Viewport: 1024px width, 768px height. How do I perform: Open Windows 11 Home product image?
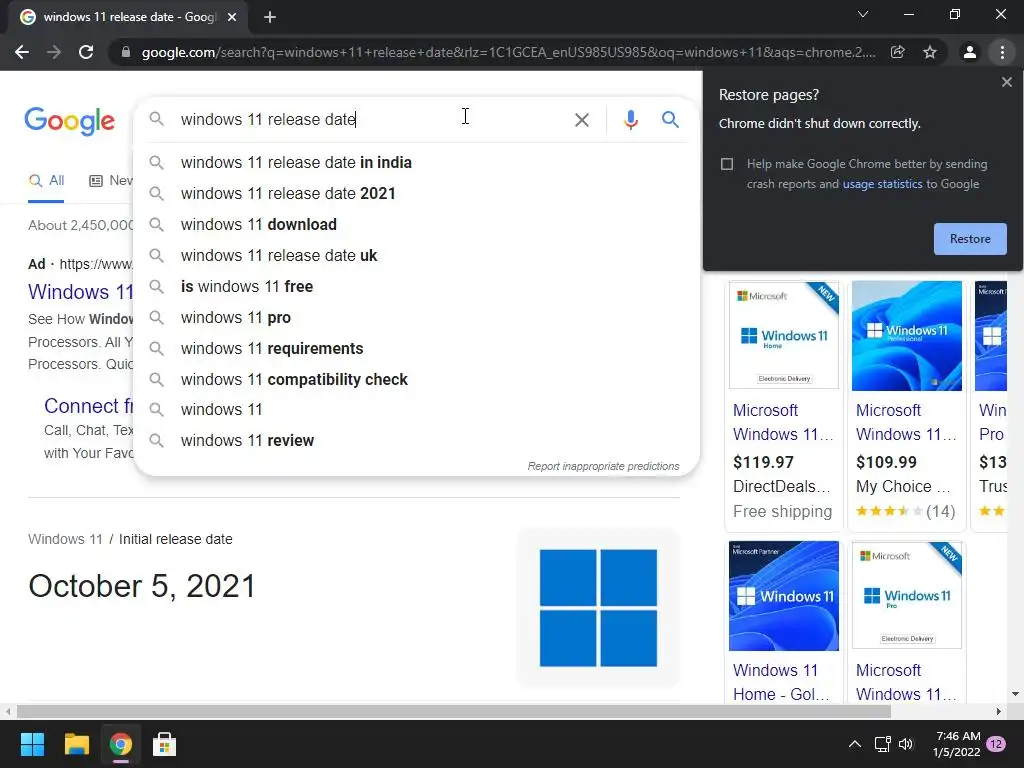[784, 336]
